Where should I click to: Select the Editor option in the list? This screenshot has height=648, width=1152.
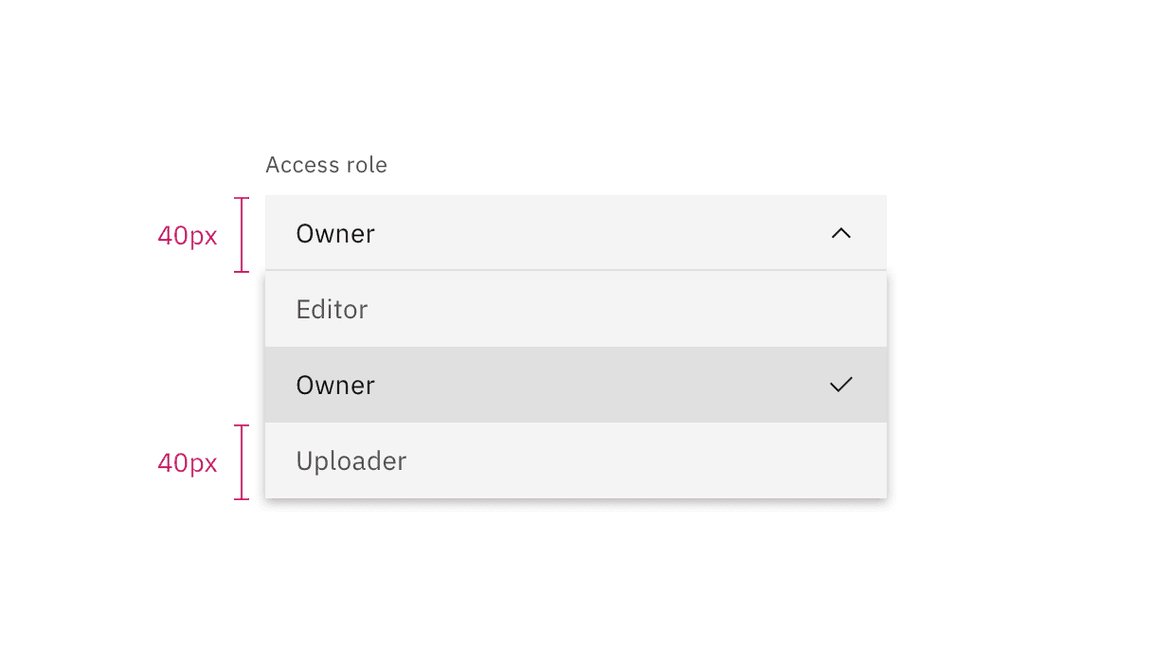click(x=575, y=309)
